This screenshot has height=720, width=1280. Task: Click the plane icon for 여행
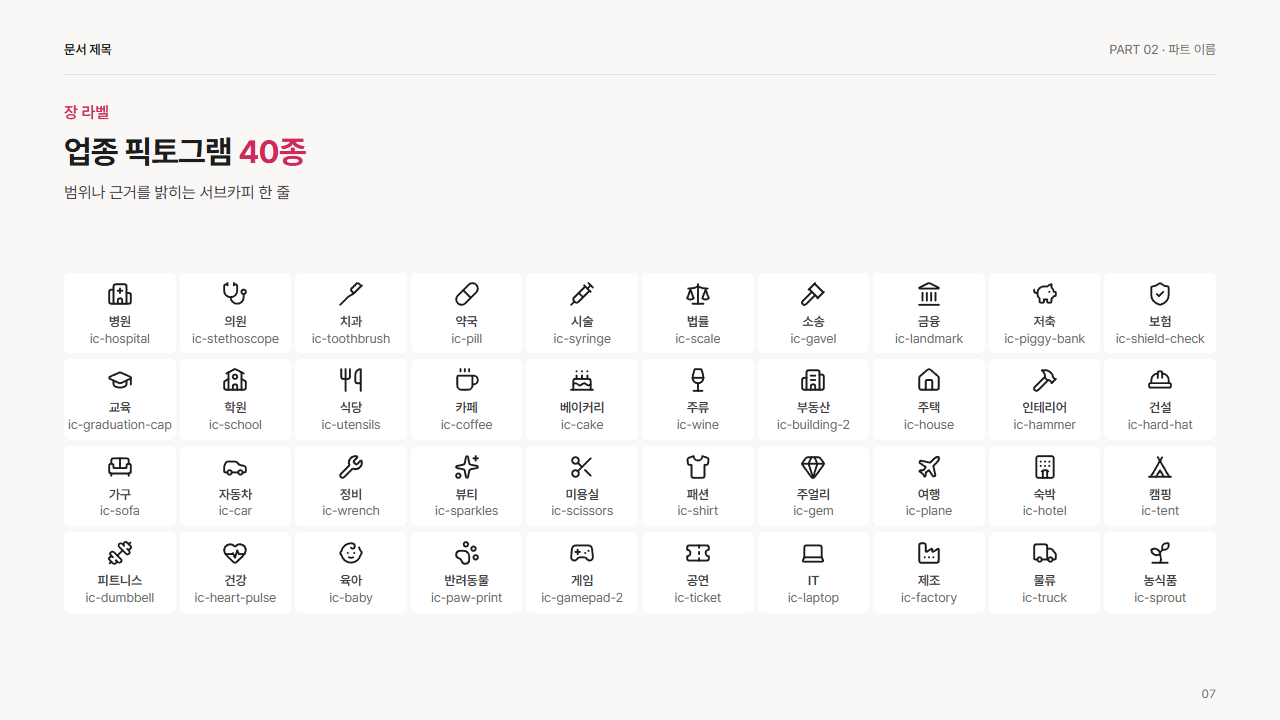pos(929,467)
